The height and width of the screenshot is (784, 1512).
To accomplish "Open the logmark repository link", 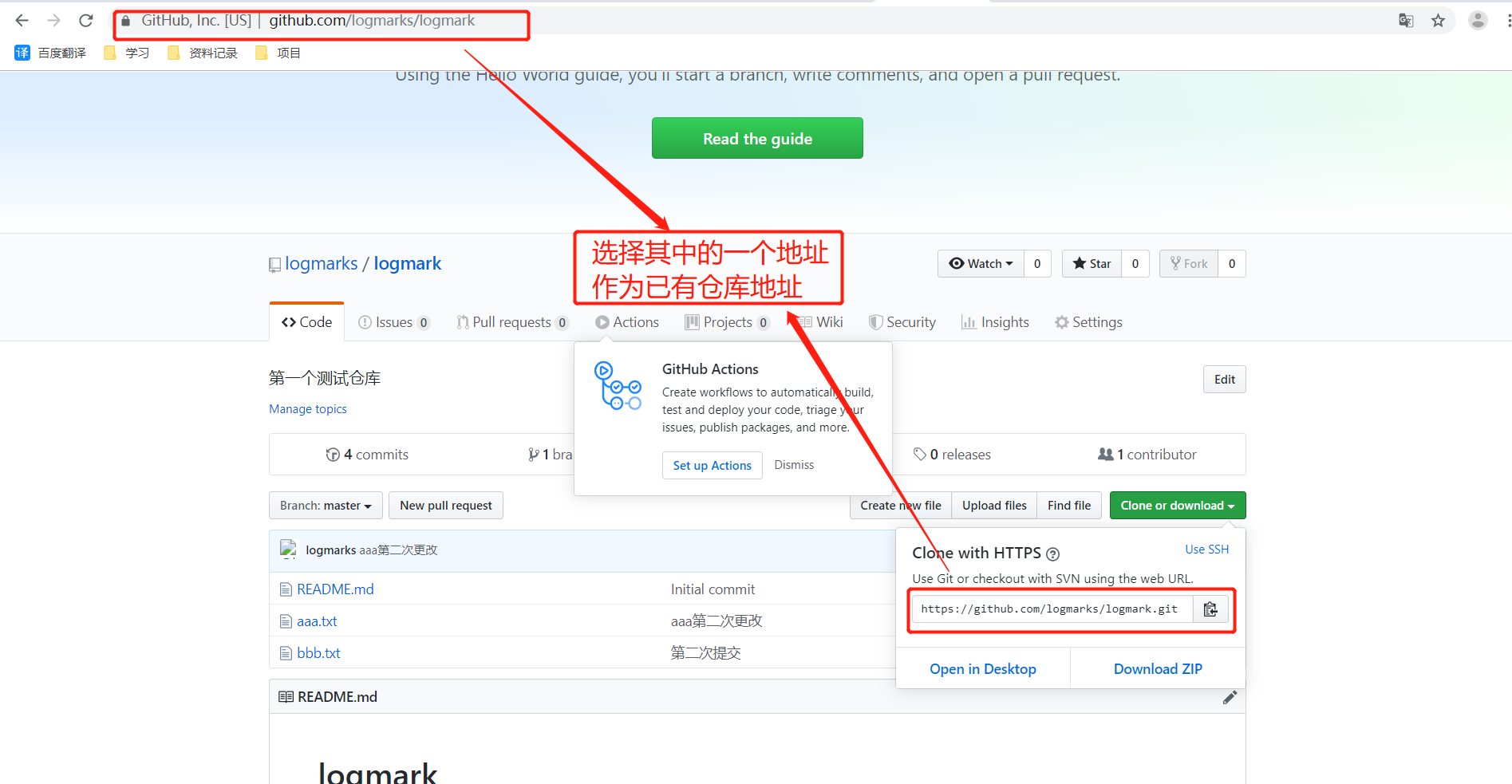I will (408, 263).
